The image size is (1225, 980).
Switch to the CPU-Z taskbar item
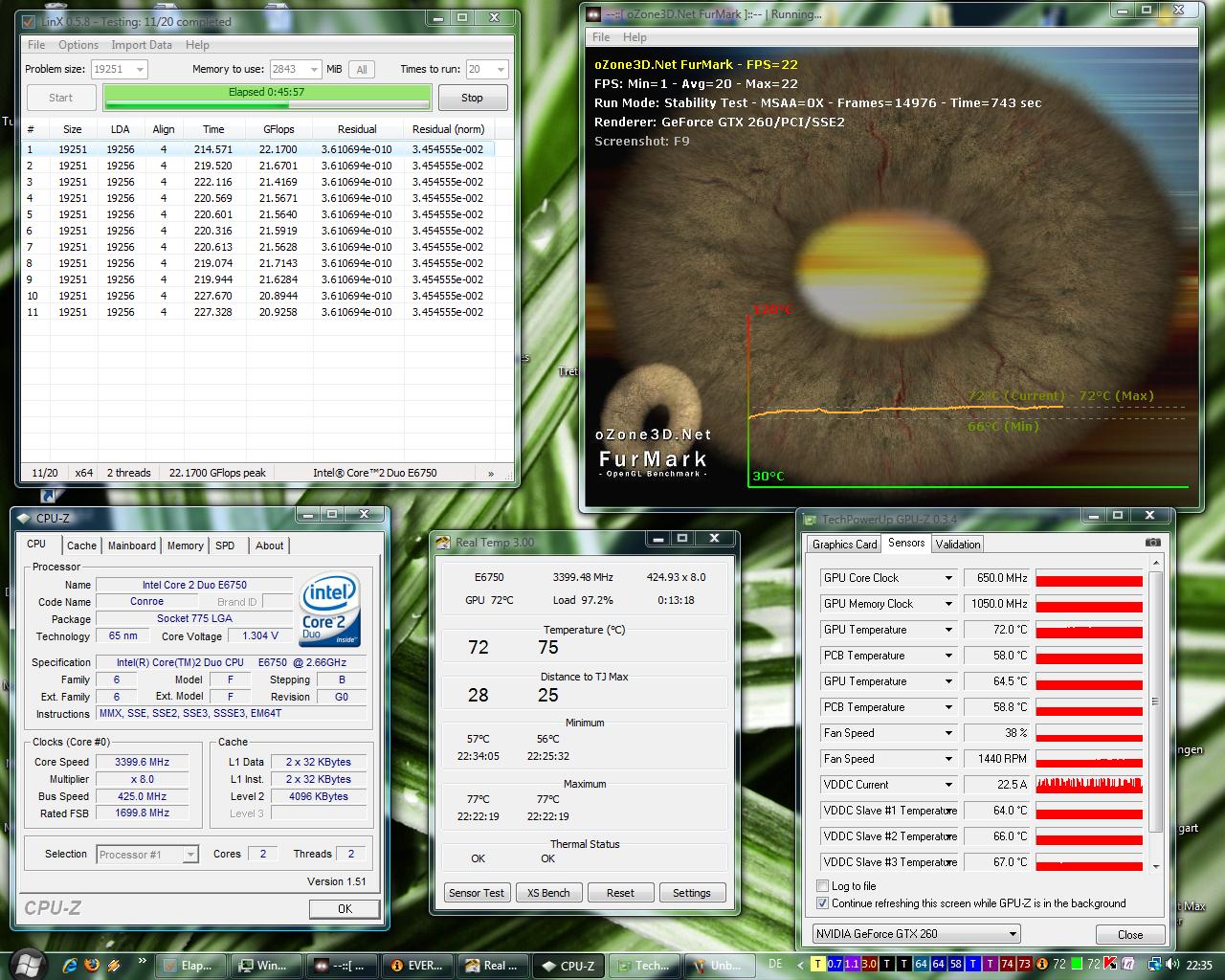coord(569,965)
